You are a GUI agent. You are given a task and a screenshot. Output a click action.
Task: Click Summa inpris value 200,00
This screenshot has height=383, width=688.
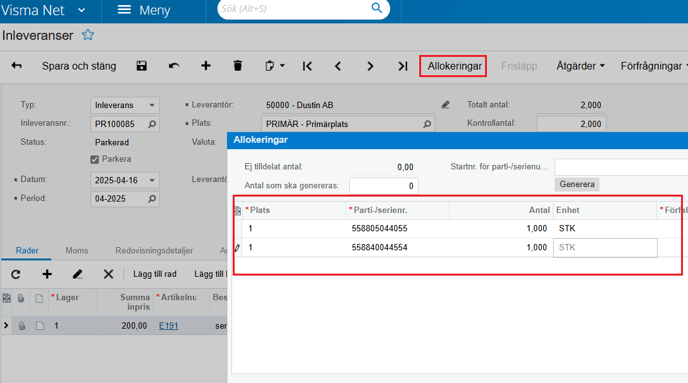134,326
